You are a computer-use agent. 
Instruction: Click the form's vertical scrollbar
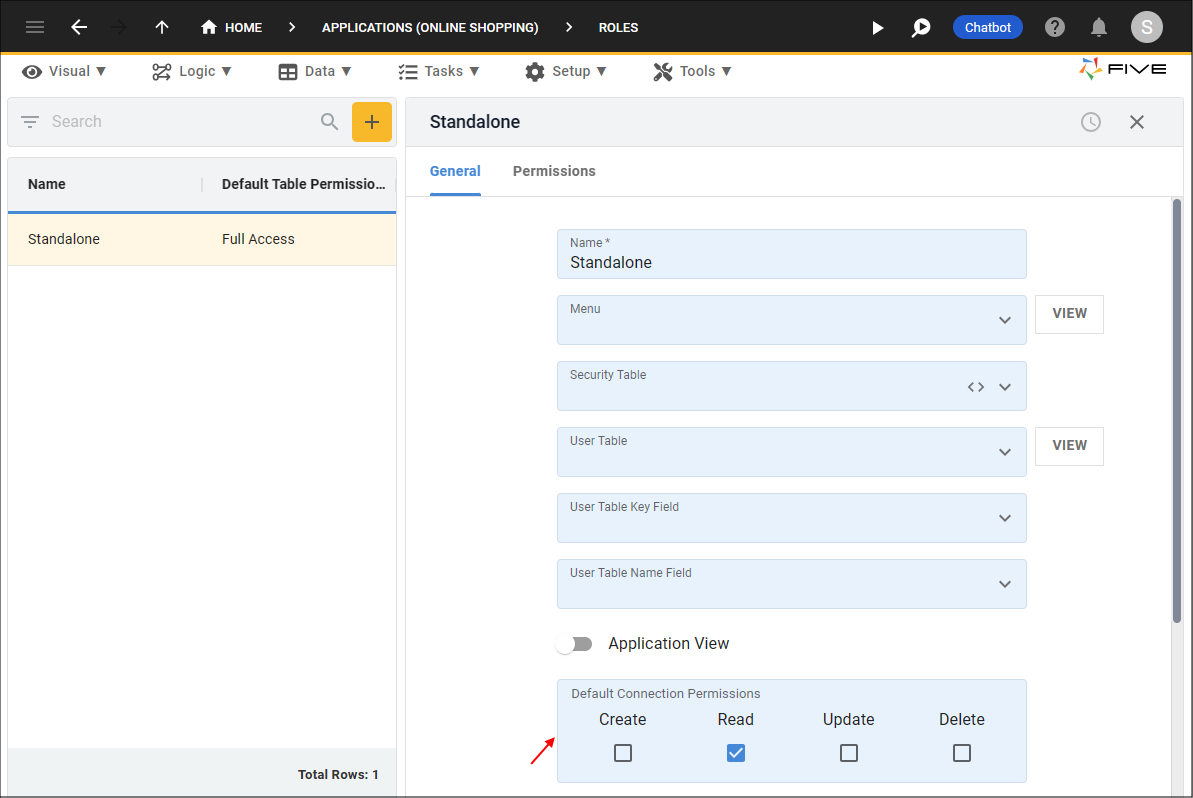coord(1176,411)
